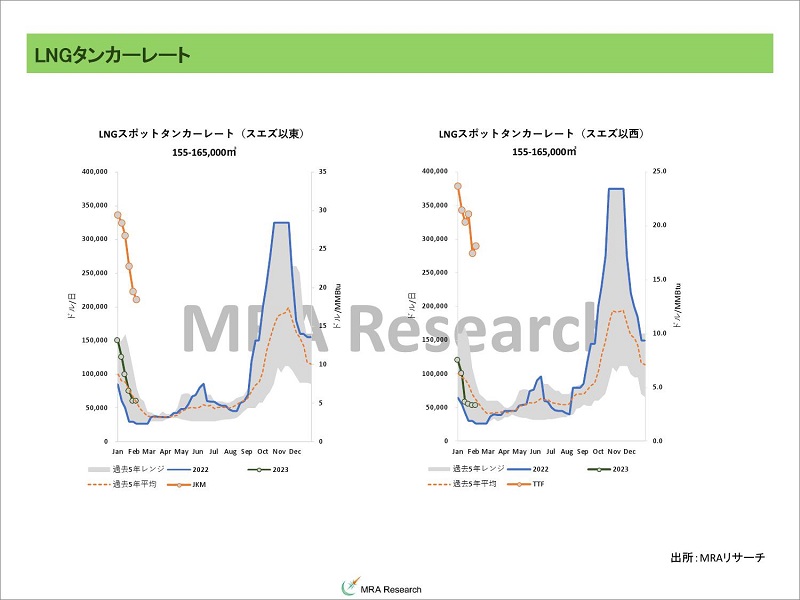Click the 400,000 axis label on left chart
The width and height of the screenshot is (800, 600).
coord(92,171)
